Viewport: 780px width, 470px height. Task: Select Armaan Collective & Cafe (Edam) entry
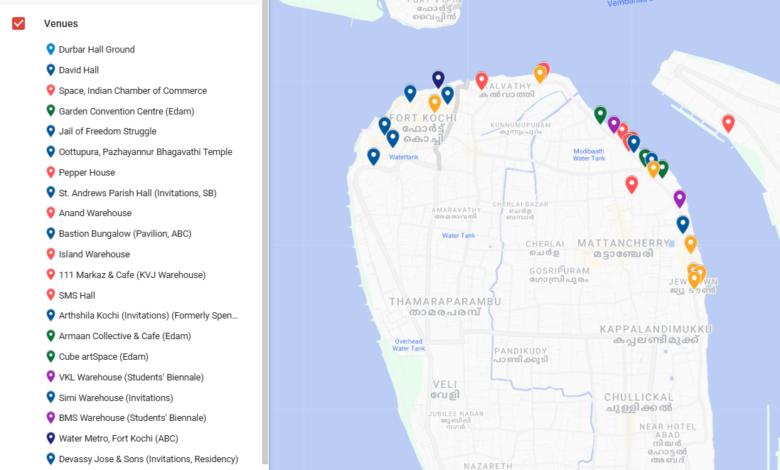coord(125,336)
